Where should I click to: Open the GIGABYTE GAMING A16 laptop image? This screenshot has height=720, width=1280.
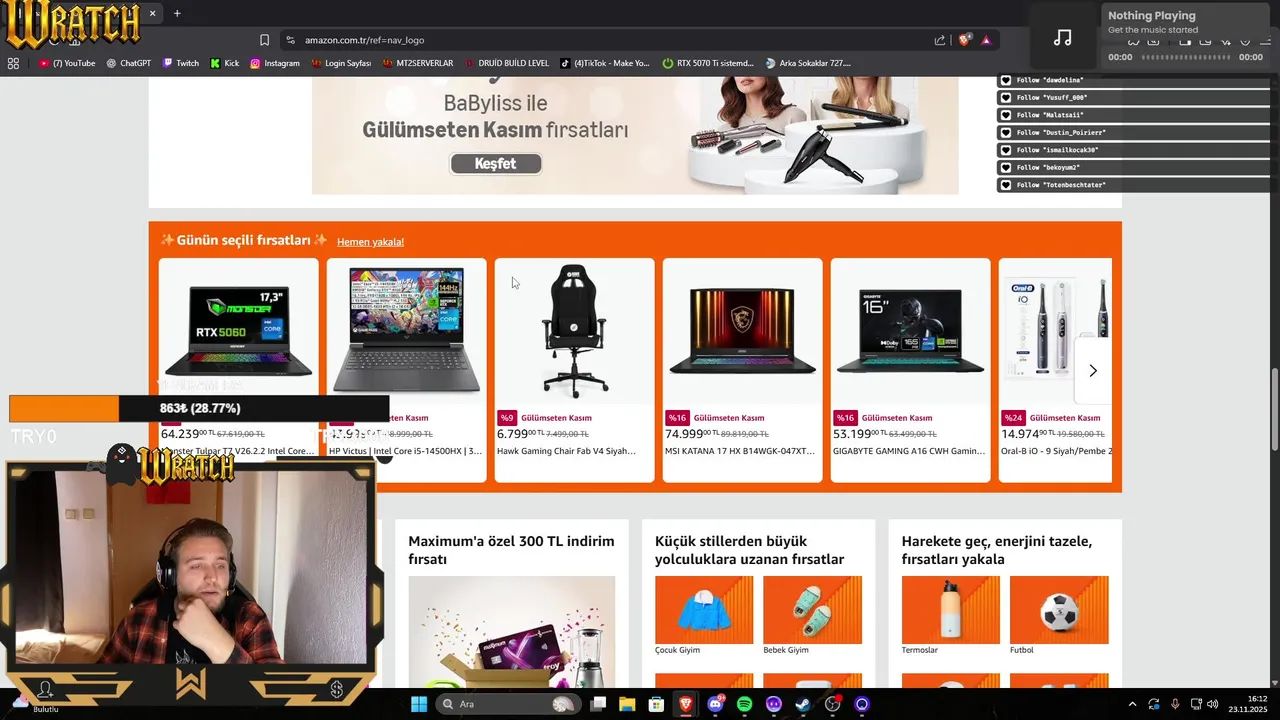click(910, 330)
